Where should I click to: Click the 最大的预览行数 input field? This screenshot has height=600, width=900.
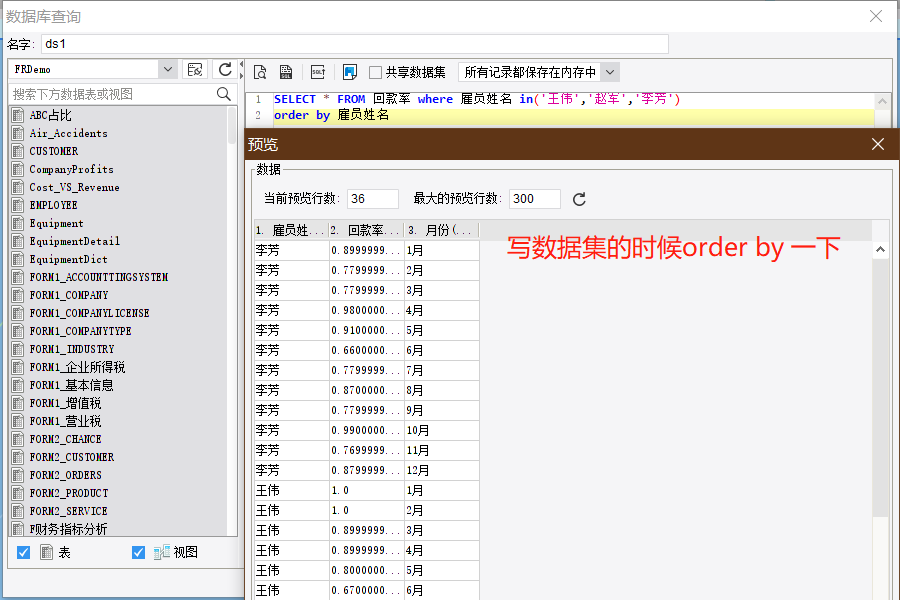point(534,199)
